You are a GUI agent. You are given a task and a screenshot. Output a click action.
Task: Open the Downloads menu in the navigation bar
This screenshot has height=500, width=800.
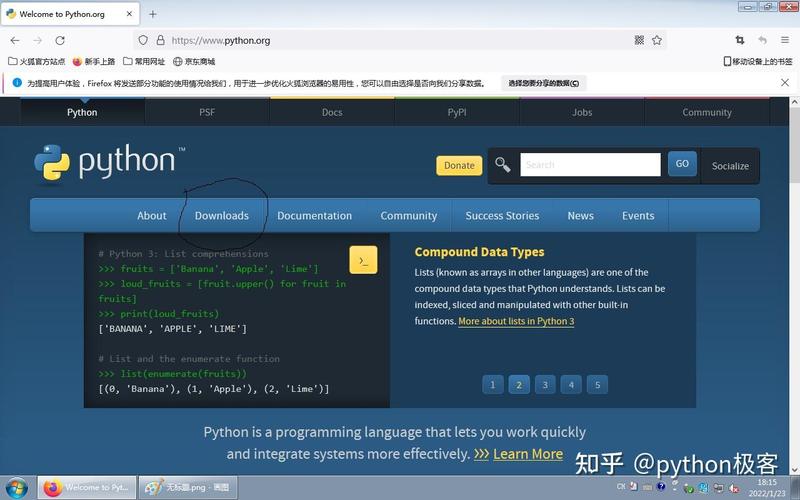(221, 215)
